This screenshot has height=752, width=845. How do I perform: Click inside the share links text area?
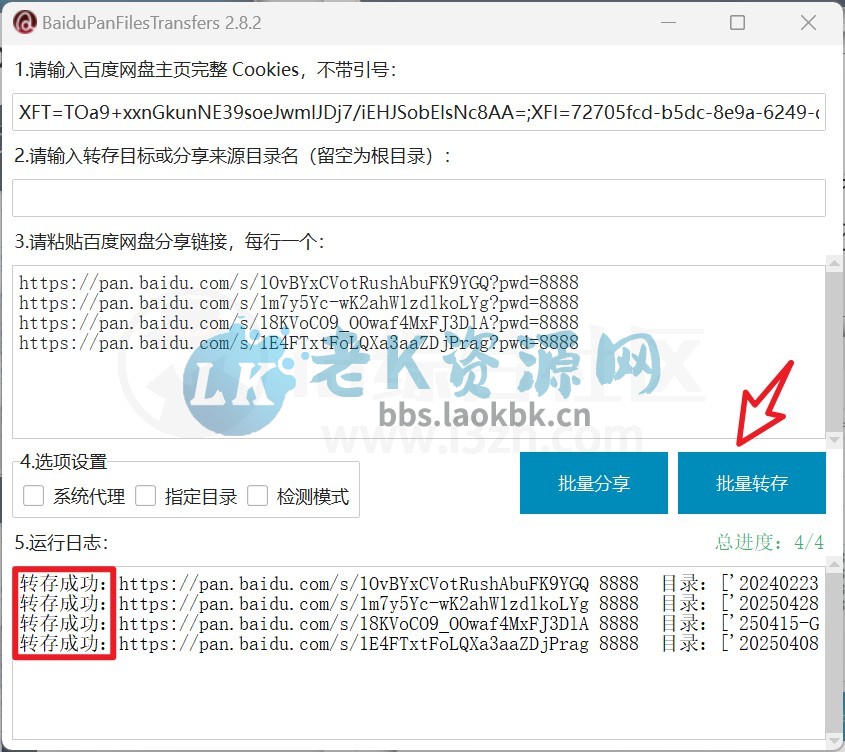[x=419, y=351]
